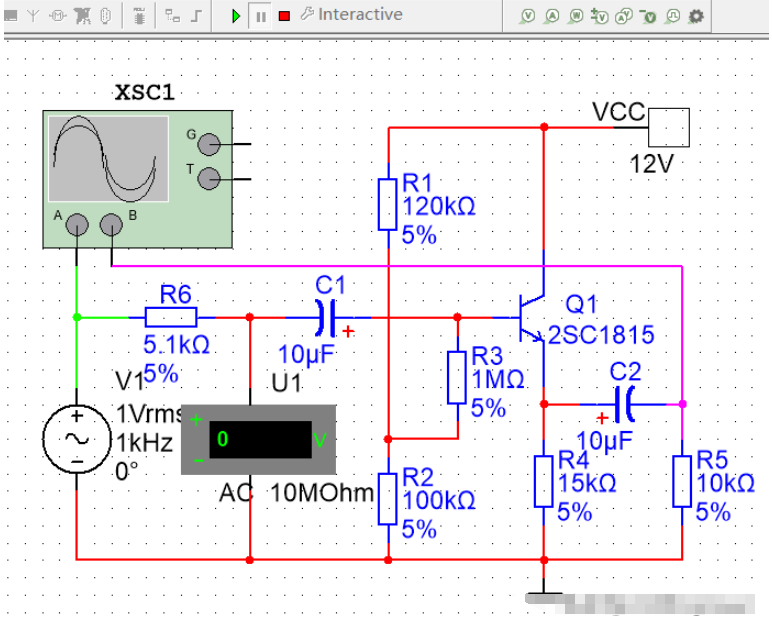Viewport: 772px width, 620px height.
Task: Click oscilloscope channel B terminal
Action: point(111,225)
